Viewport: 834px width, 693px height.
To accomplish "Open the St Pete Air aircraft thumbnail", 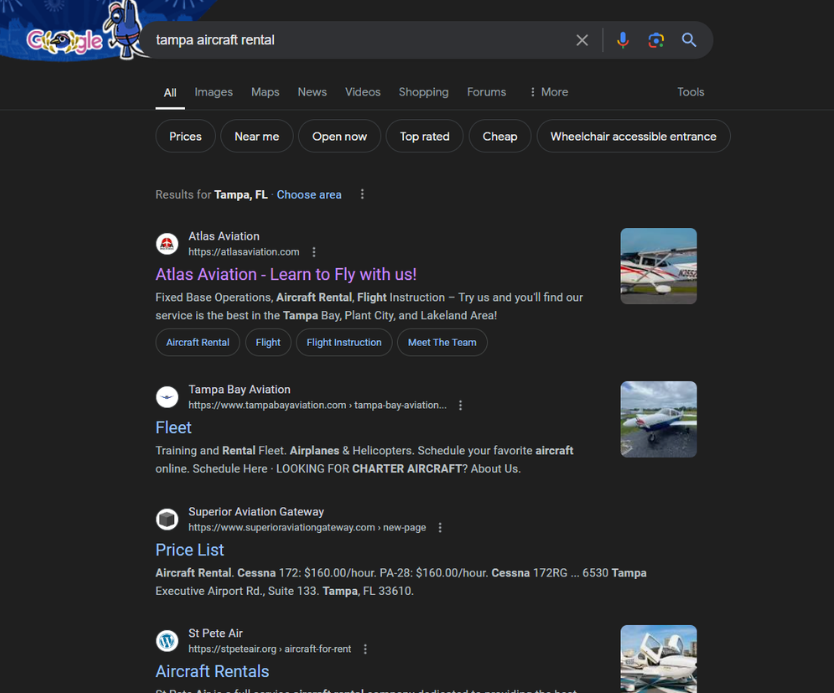I will [658, 659].
